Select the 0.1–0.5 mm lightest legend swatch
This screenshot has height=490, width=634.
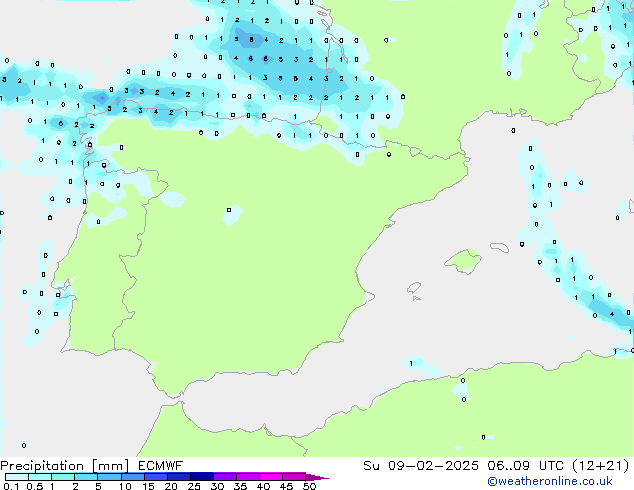coord(17,477)
